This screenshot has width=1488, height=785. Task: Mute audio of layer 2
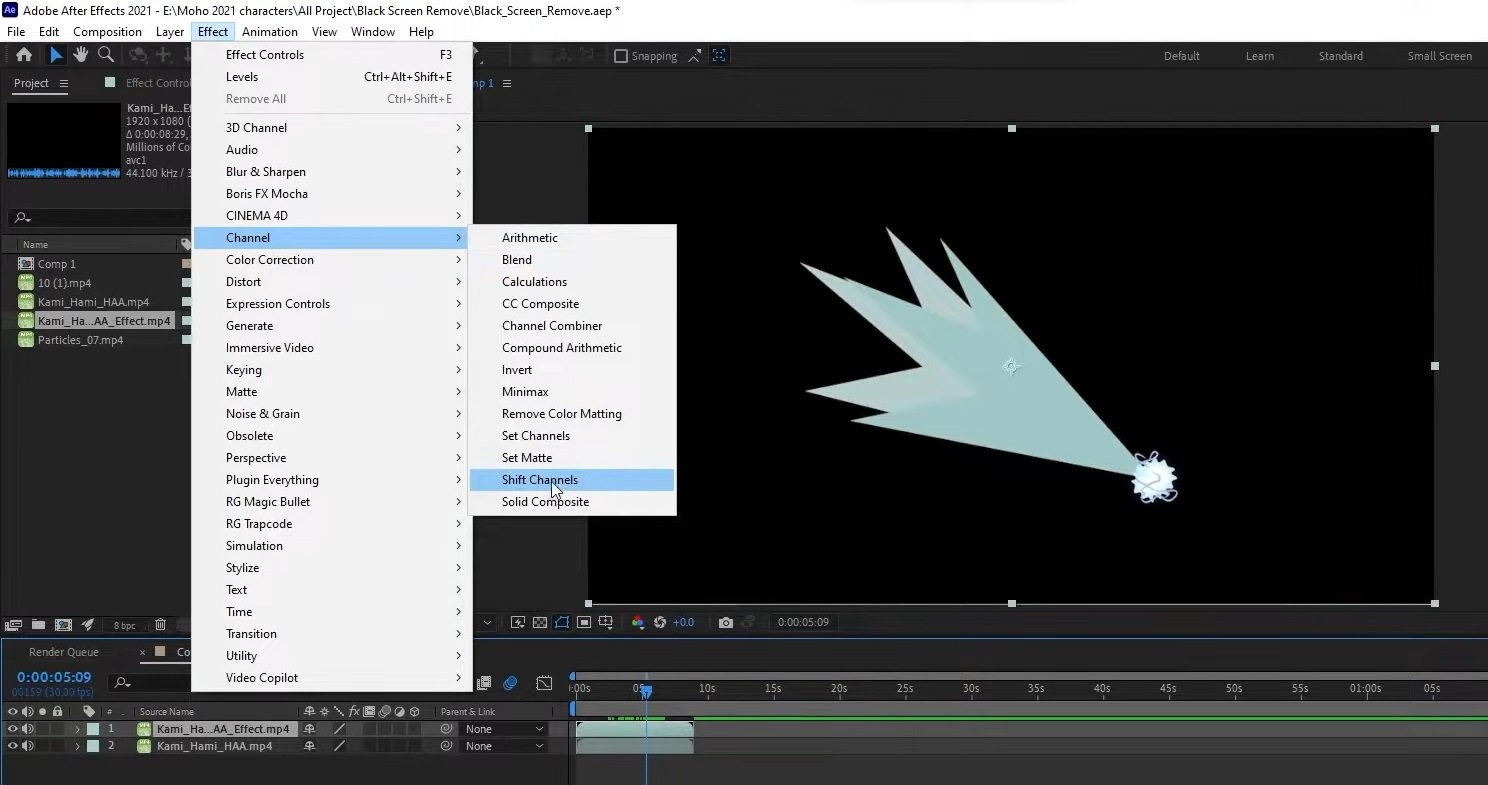click(x=28, y=746)
